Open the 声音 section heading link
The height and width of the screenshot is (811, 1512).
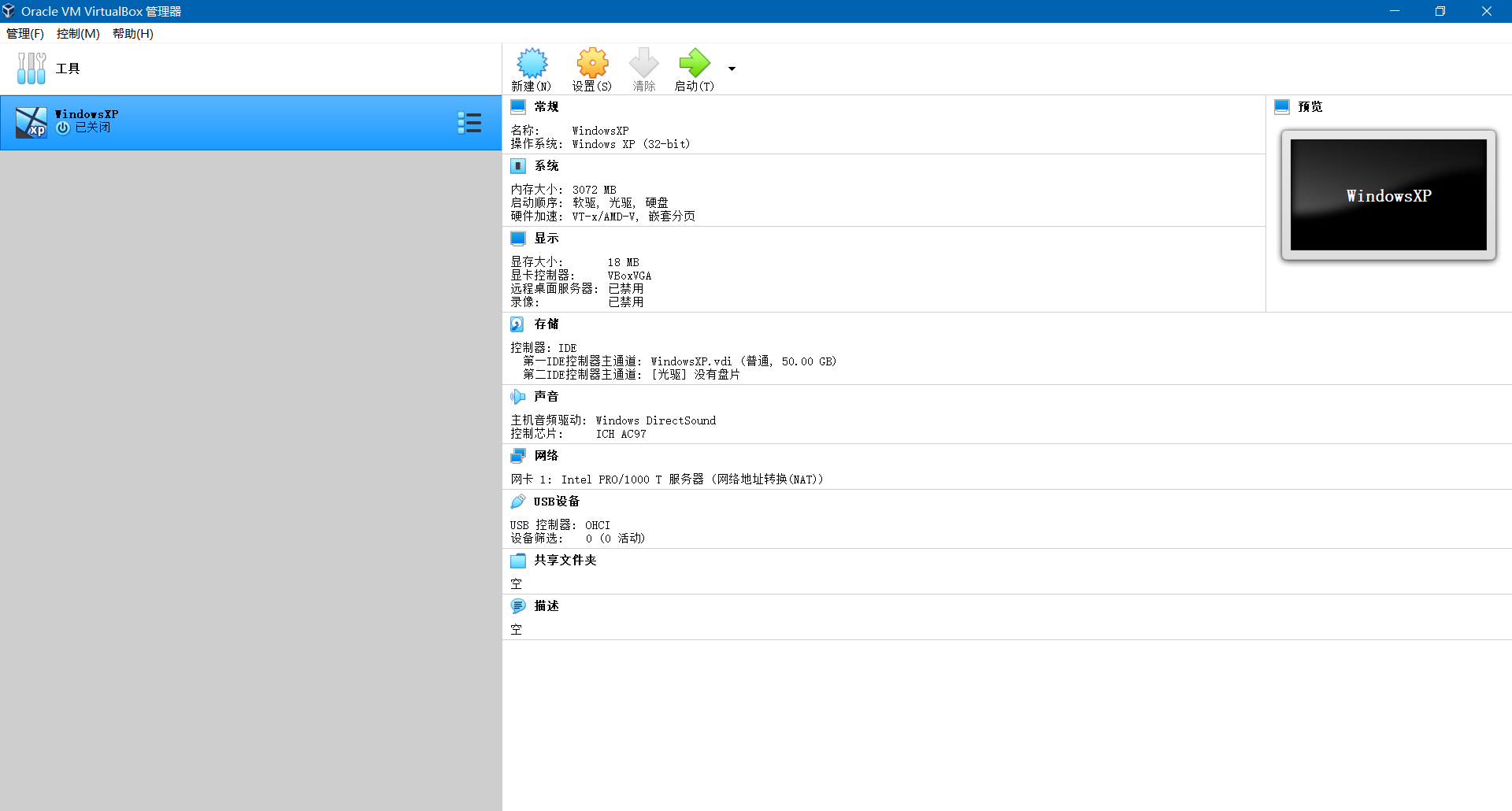coord(547,397)
